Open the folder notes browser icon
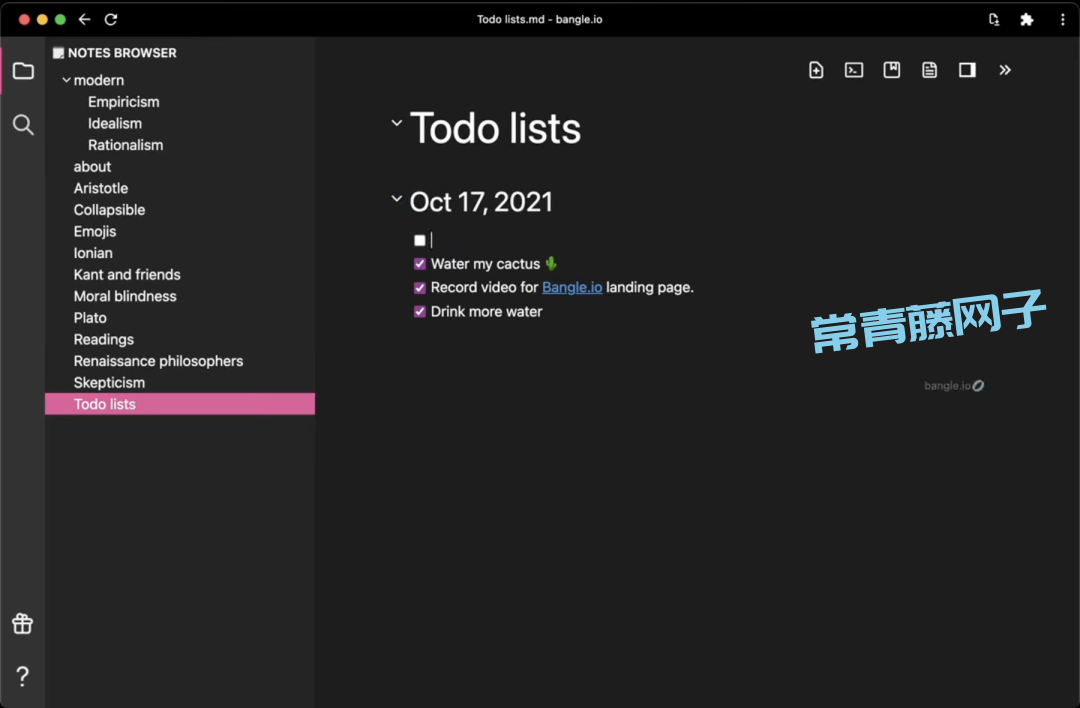The height and width of the screenshot is (708, 1080). point(23,71)
